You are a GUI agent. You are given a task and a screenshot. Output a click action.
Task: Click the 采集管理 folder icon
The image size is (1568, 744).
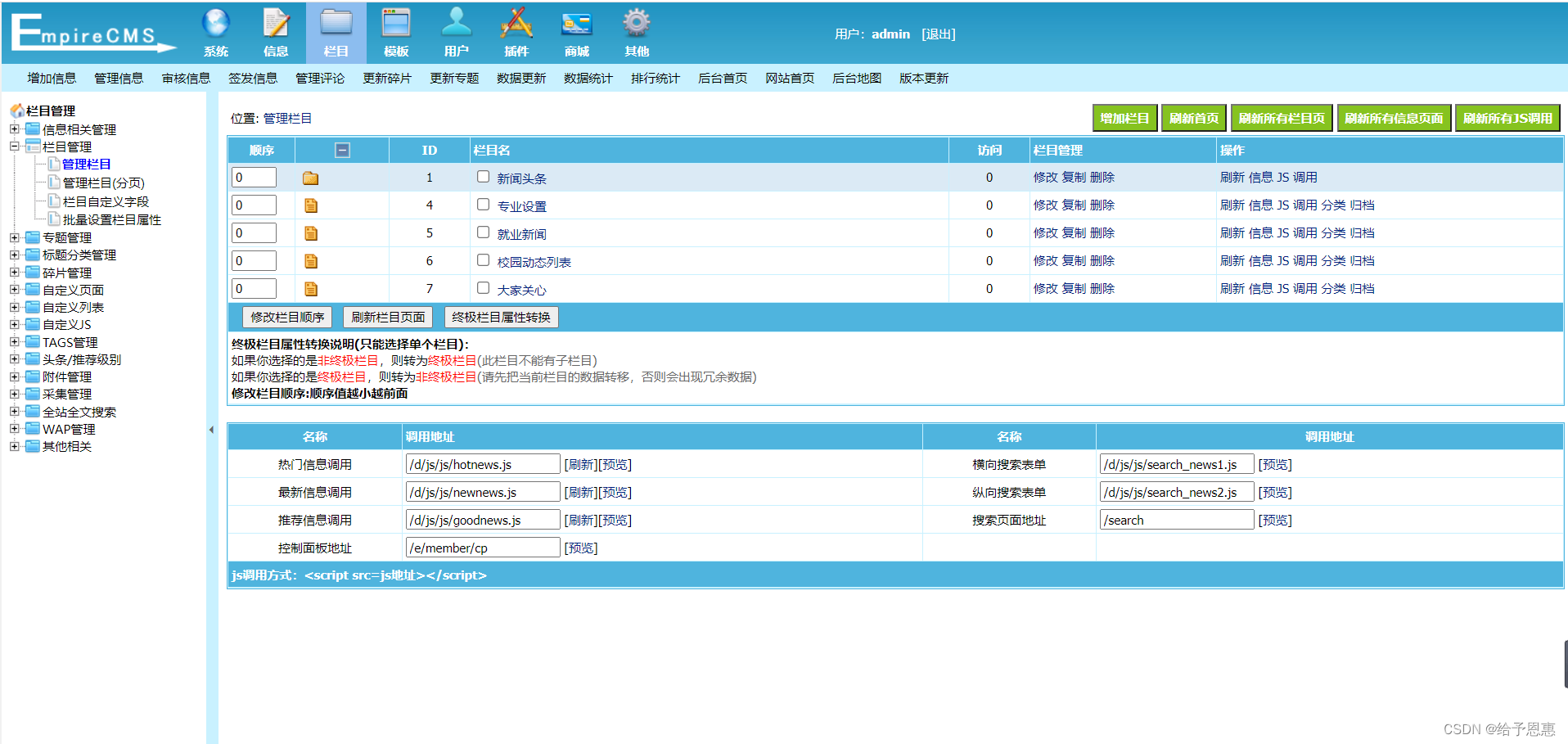click(33, 394)
